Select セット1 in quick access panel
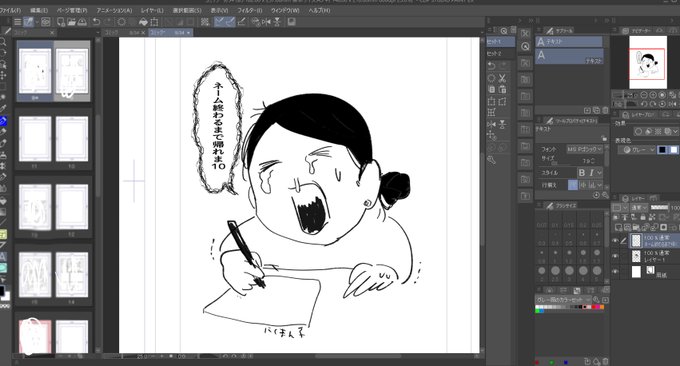This screenshot has height=366, width=680. pos(500,42)
